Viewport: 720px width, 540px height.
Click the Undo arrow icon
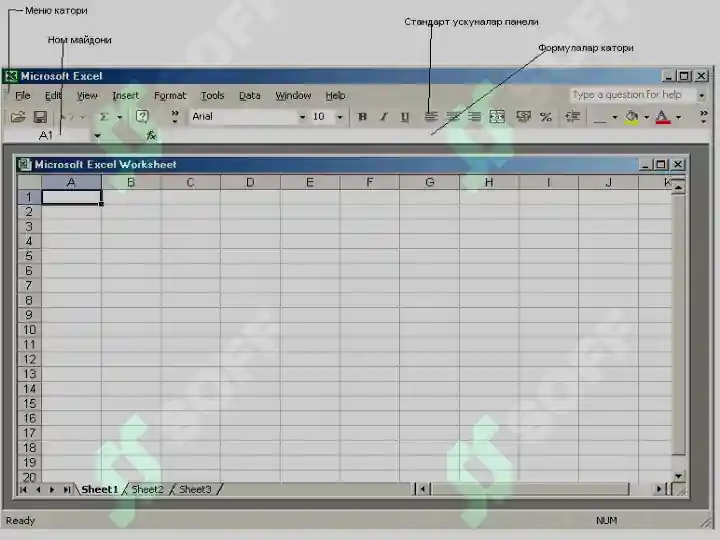coord(67,117)
